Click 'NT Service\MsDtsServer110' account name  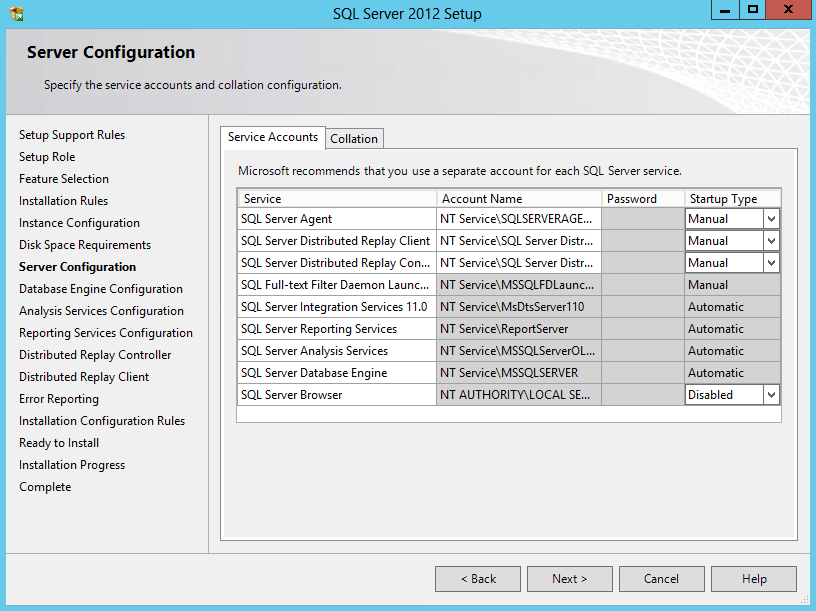tap(519, 307)
